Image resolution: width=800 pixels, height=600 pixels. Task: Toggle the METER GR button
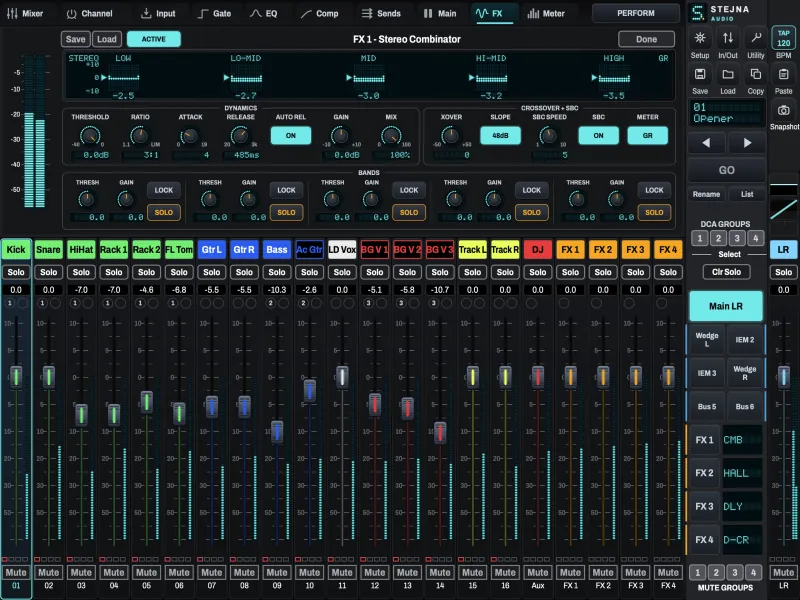[647, 136]
